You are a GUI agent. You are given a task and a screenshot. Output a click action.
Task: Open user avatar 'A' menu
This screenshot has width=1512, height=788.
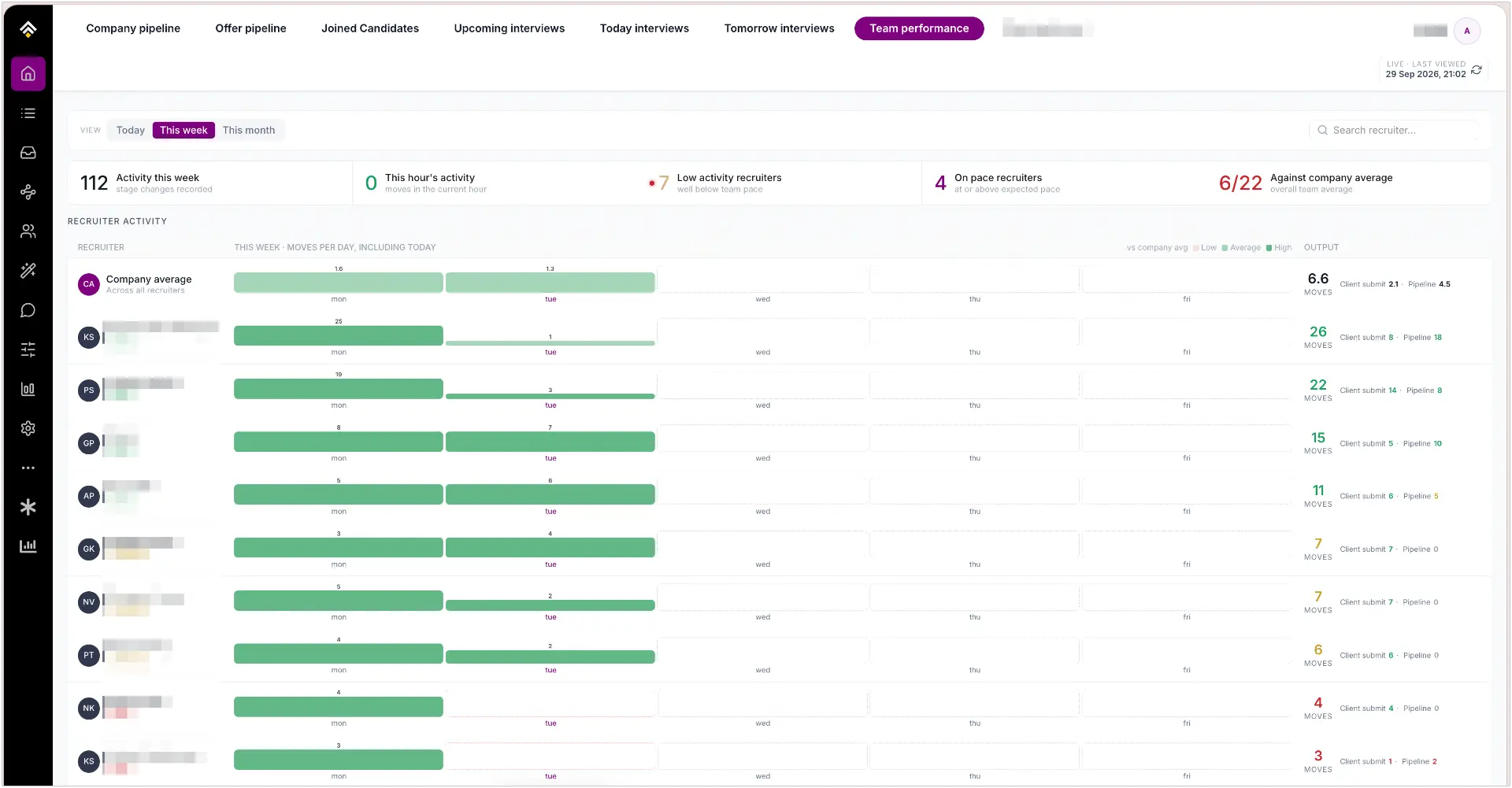coord(1466,31)
